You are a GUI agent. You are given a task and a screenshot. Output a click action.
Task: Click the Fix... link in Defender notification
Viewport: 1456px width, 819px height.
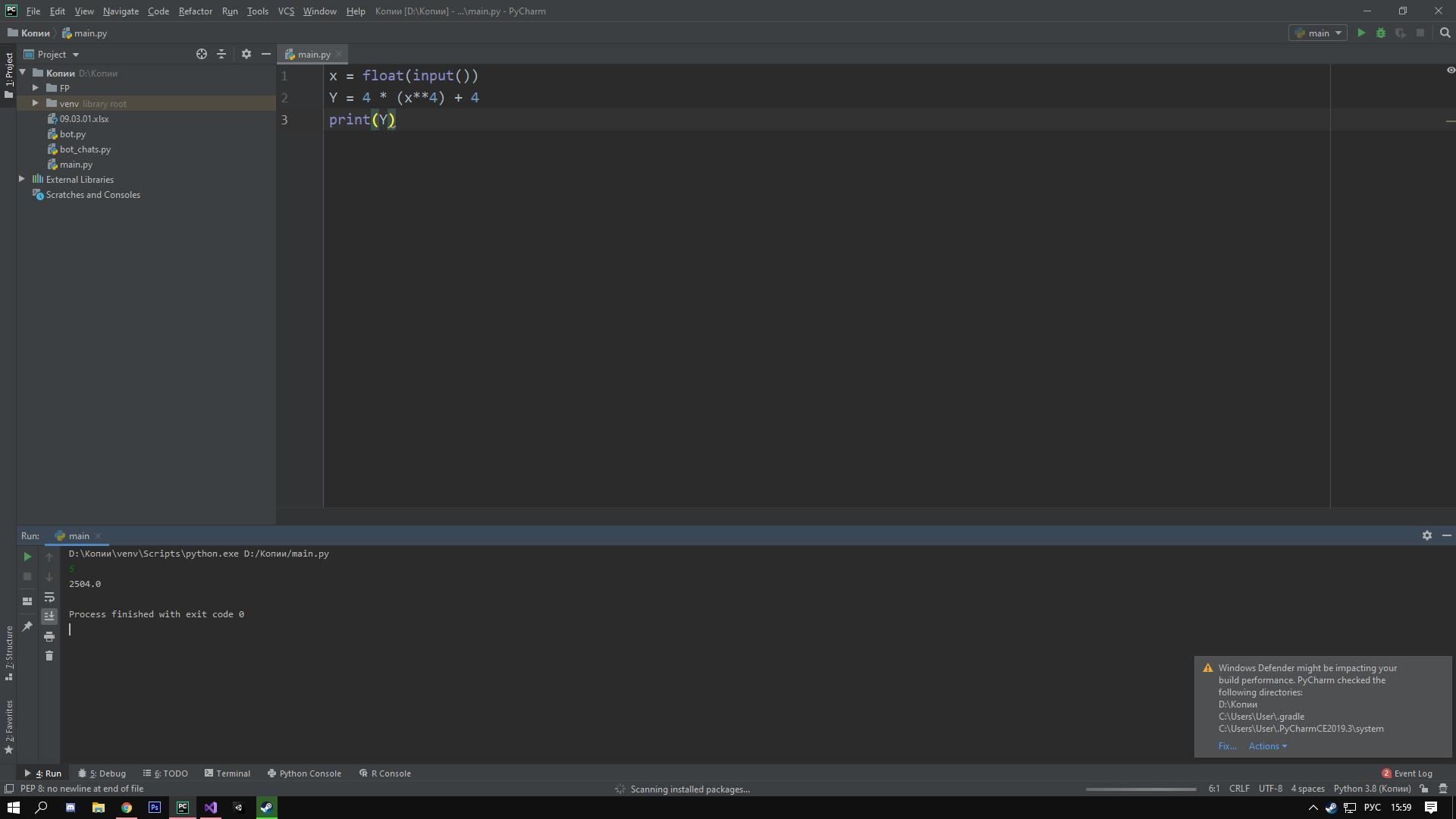tap(1226, 746)
